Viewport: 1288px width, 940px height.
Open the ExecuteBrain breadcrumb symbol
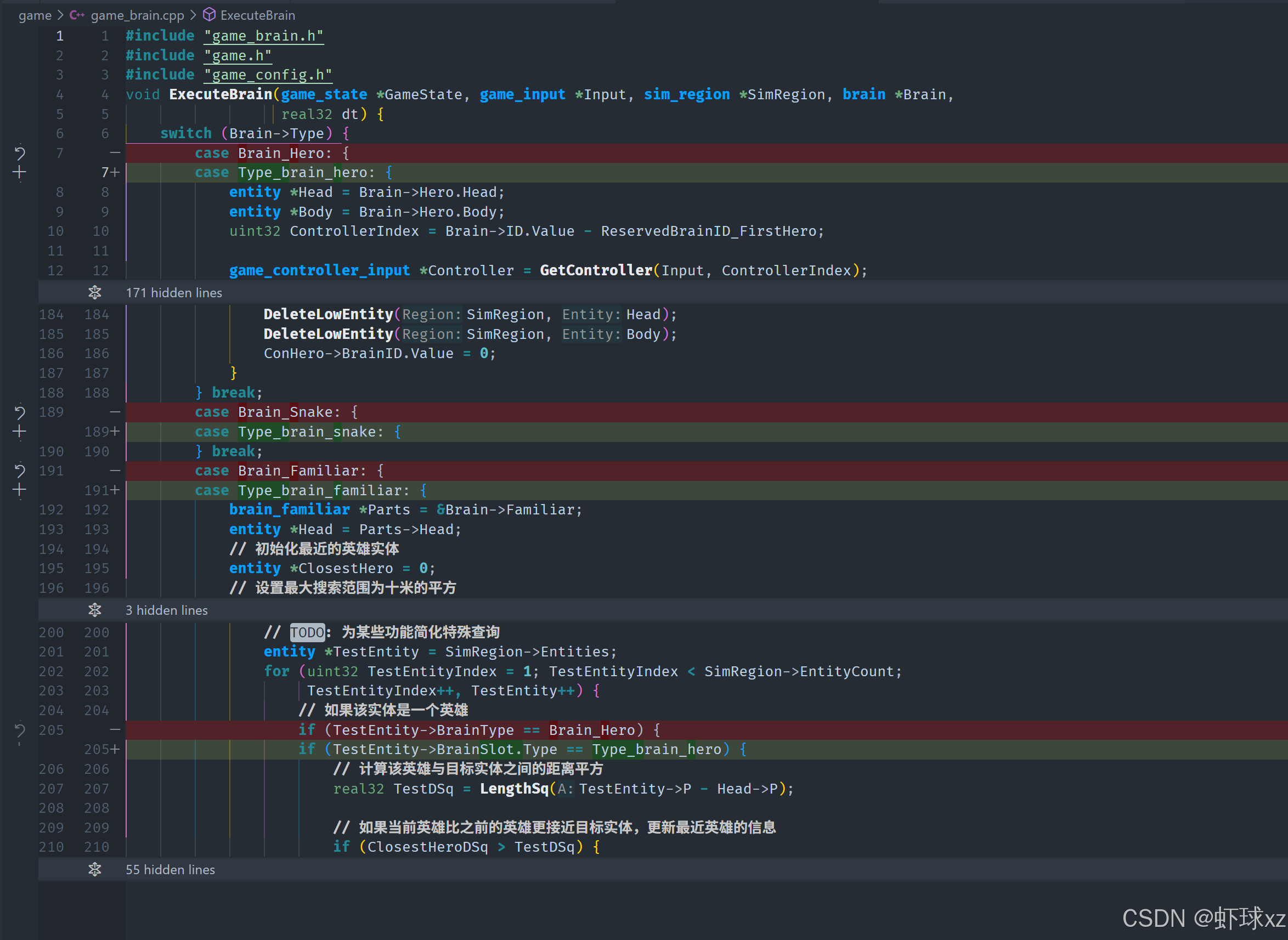click(257, 15)
